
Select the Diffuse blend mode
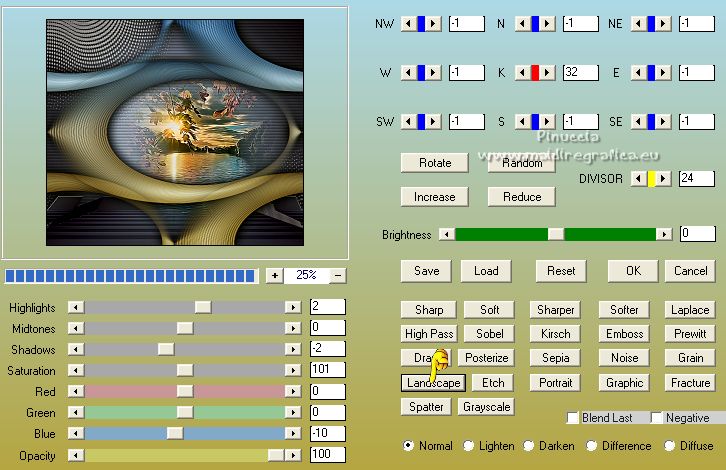click(x=670, y=445)
